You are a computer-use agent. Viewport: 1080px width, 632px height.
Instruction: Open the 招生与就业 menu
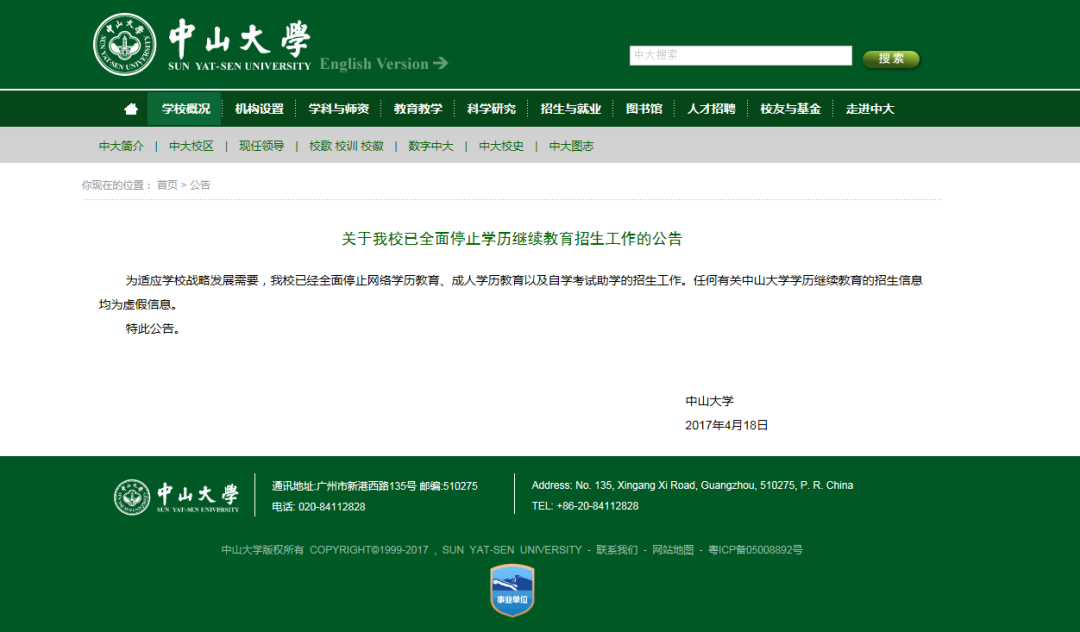click(x=570, y=109)
